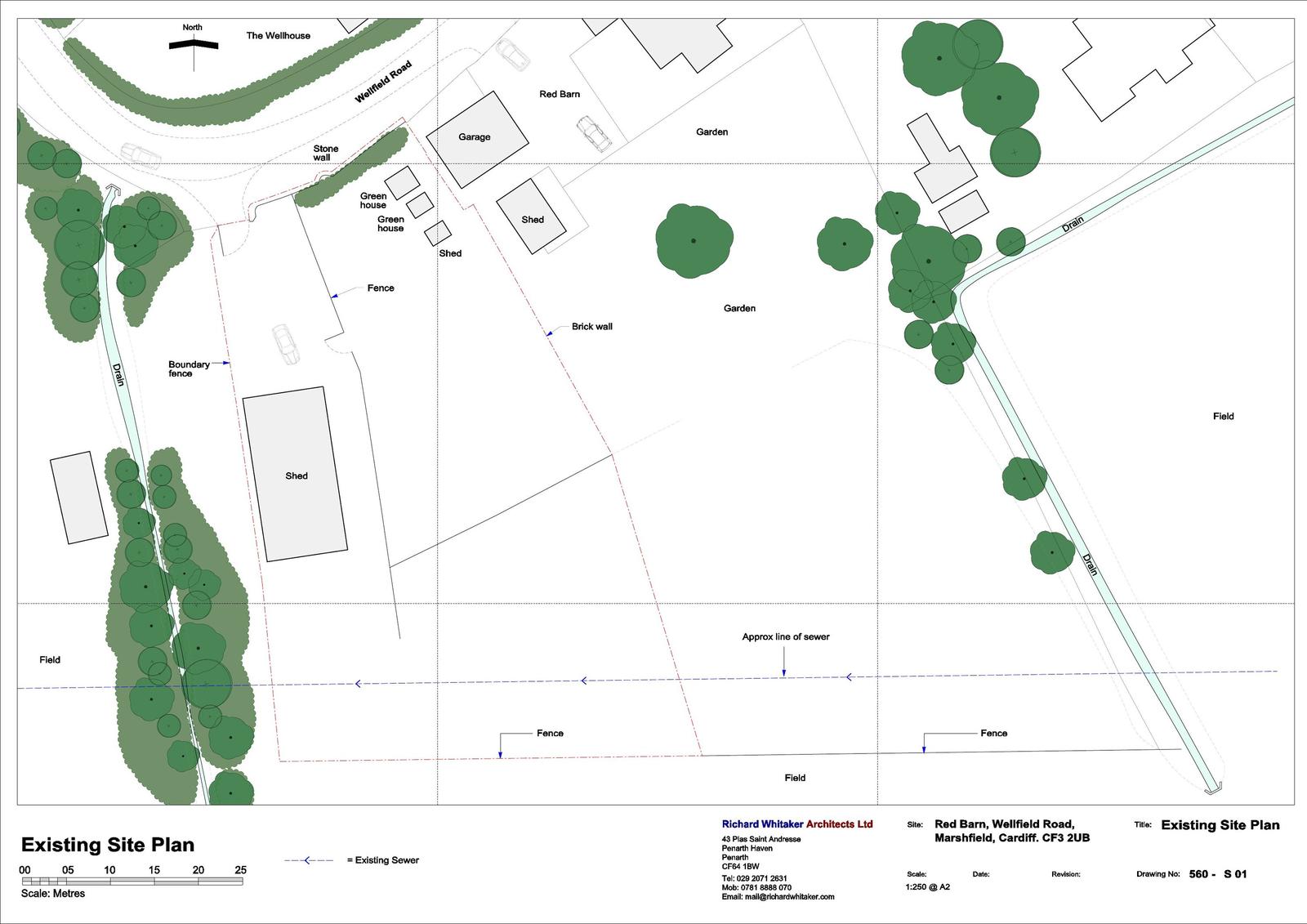Click the drain outfall arrow at the bottom right
Screen dimensions: 1307x924
[x=1212, y=788]
